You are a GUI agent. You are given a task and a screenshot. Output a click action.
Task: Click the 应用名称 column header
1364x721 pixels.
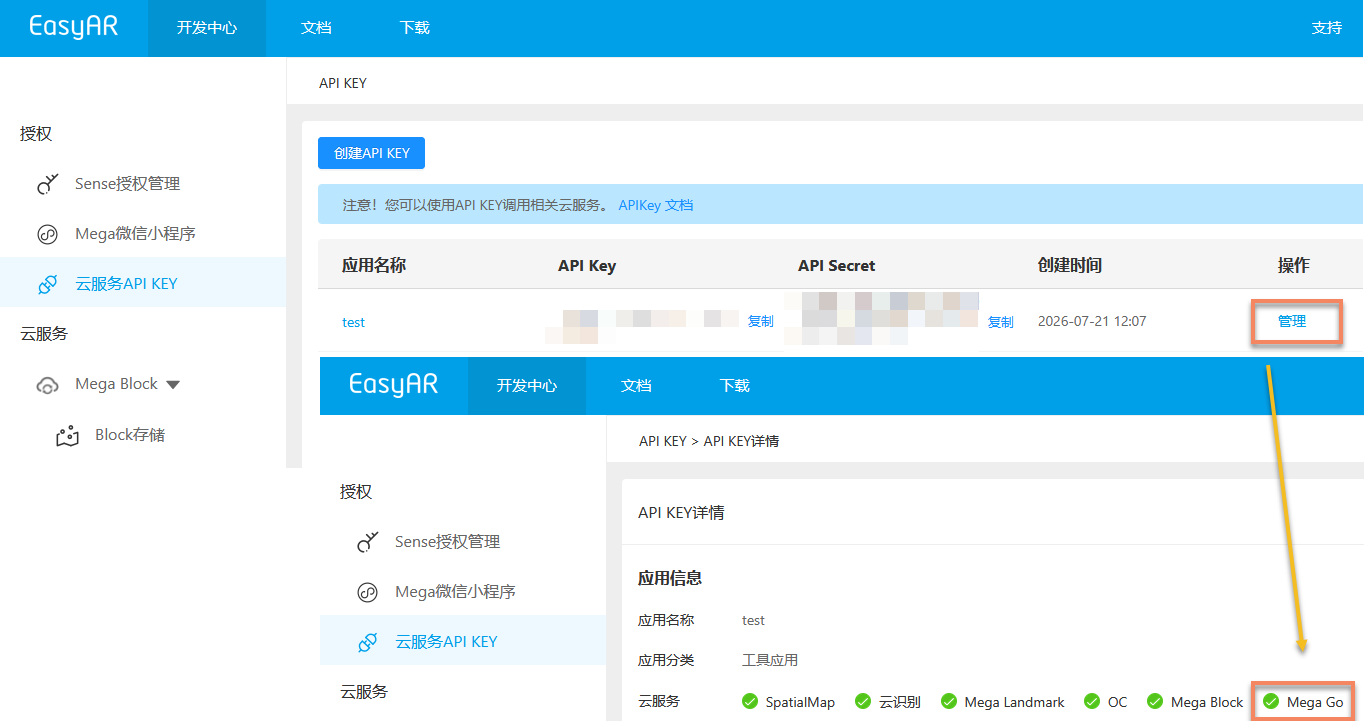point(374,265)
